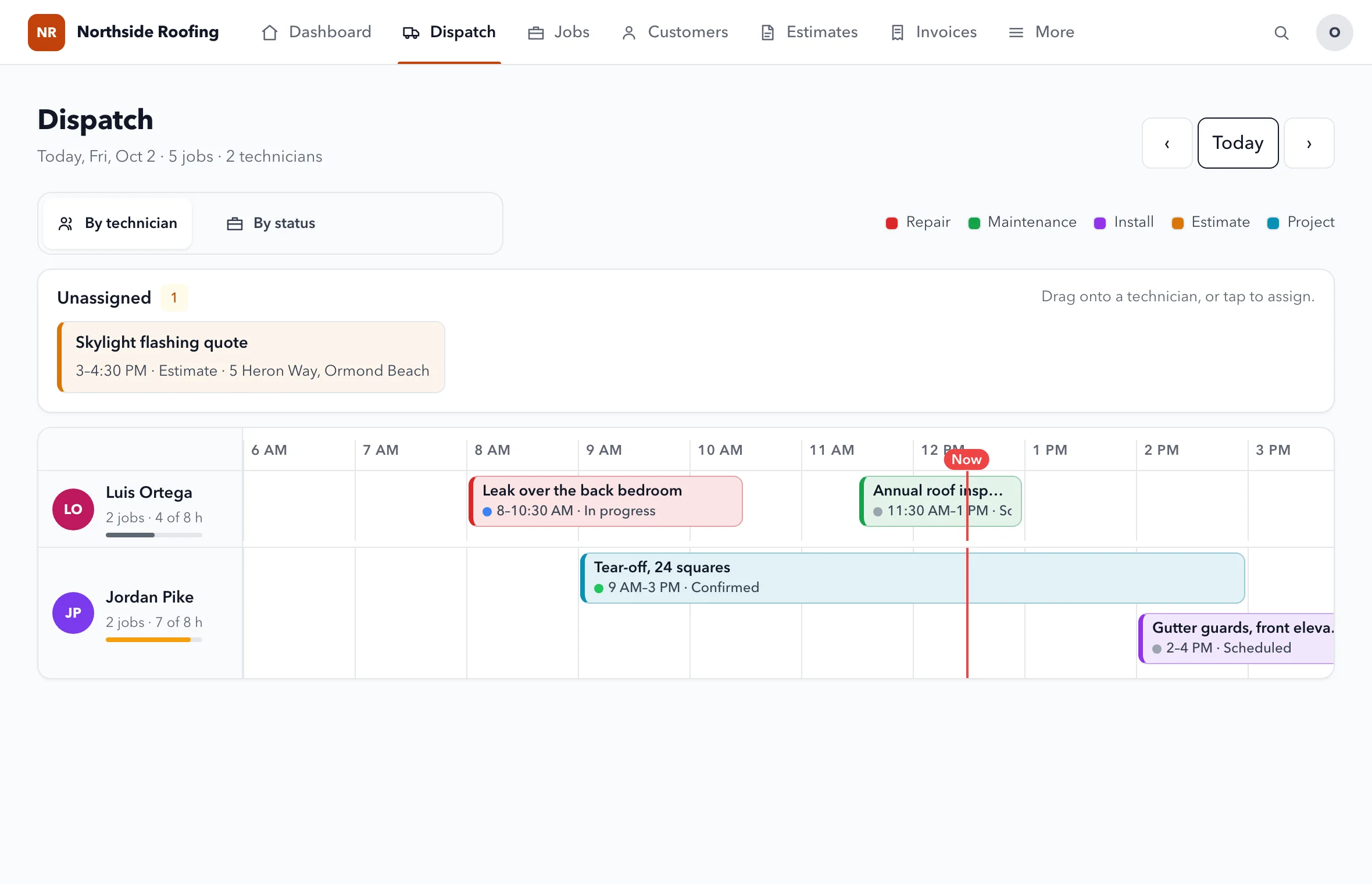The width and height of the screenshot is (1372, 884).
Task: Click Jordan Pike's hours progress bar
Action: [x=154, y=640]
